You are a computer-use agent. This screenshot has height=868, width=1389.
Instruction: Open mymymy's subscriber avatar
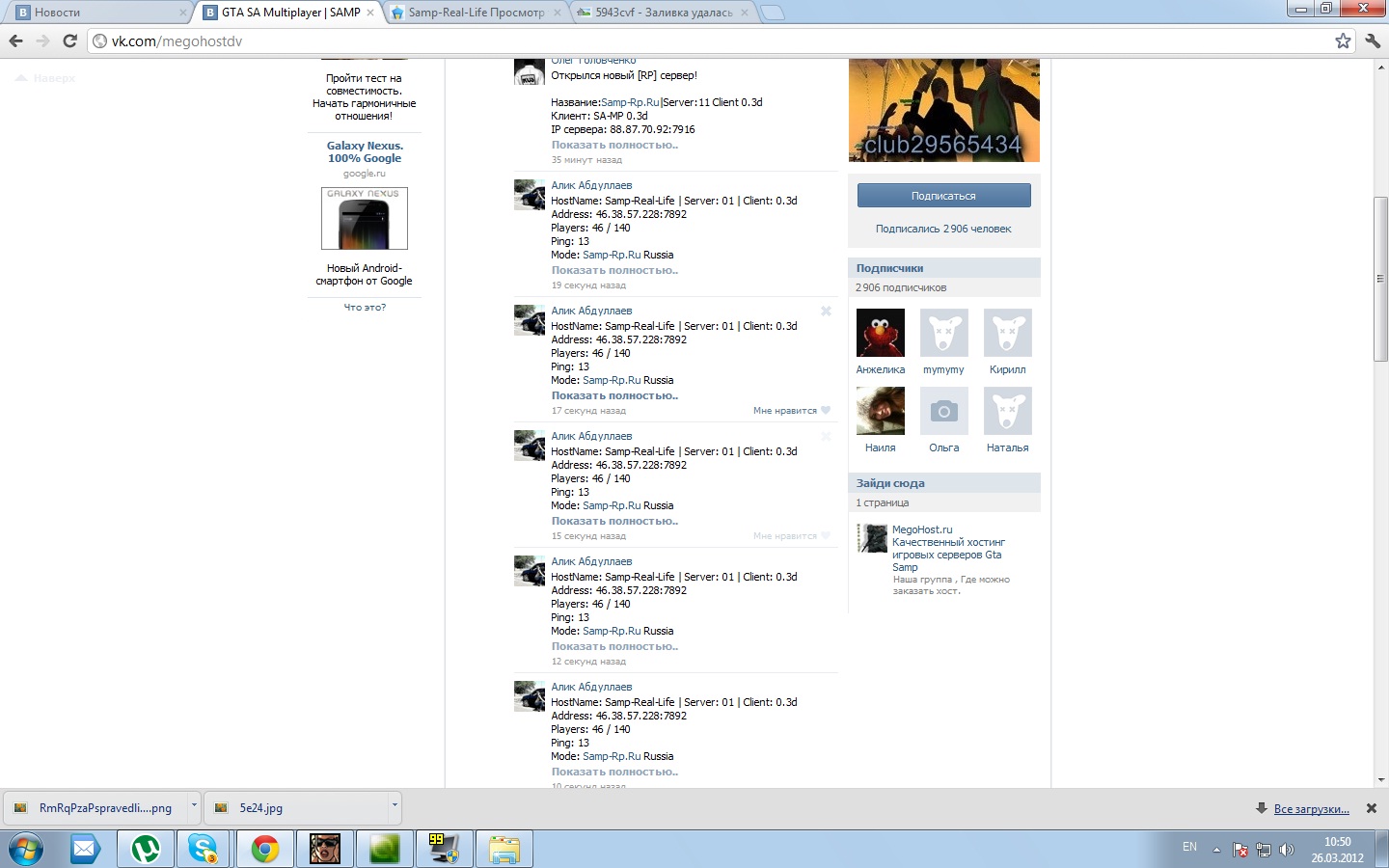(944, 333)
